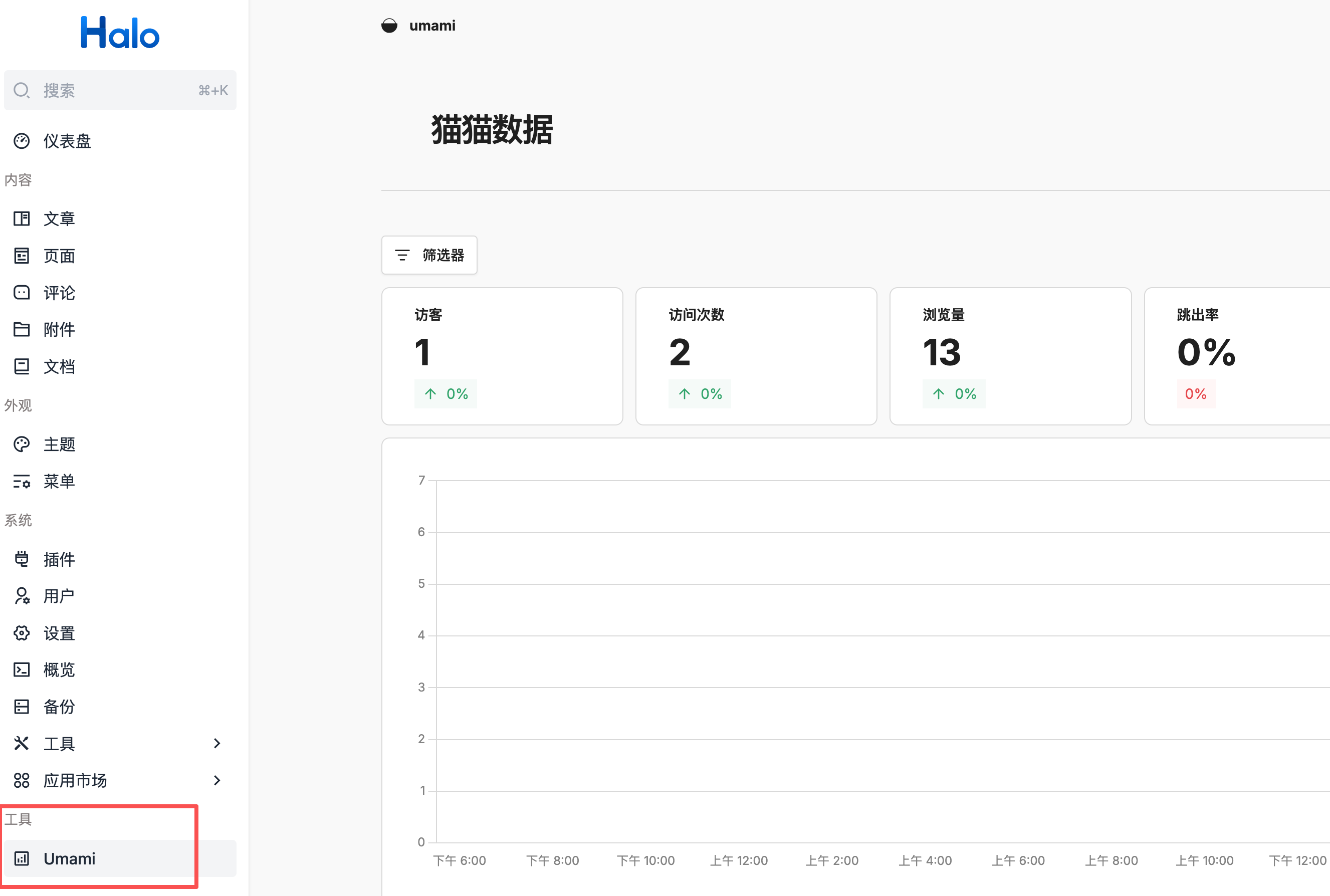Click the articles book icon
The width and height of the screenshot is (1330, 896).
[x=22, y=219]
